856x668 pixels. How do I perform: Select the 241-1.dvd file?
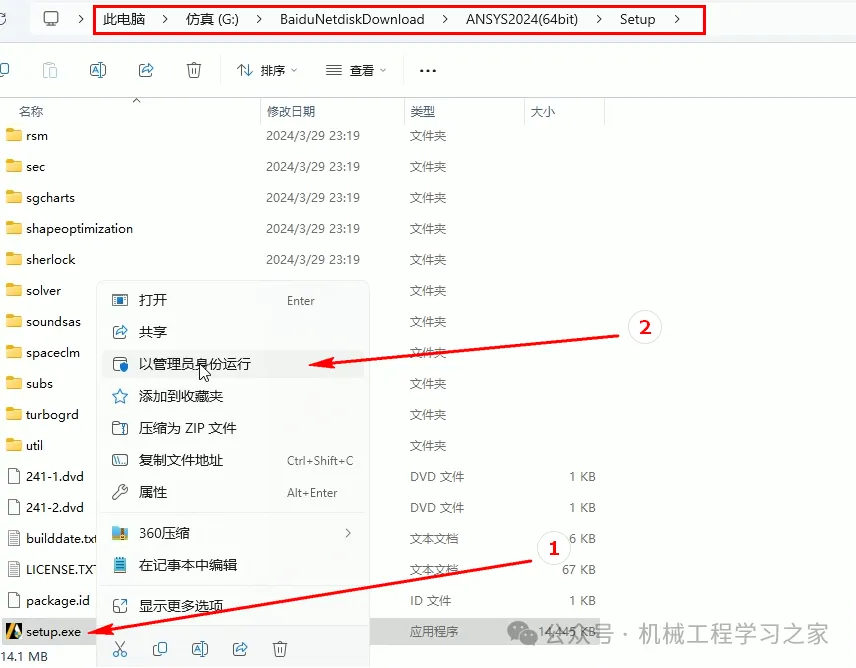coord(55,476)
